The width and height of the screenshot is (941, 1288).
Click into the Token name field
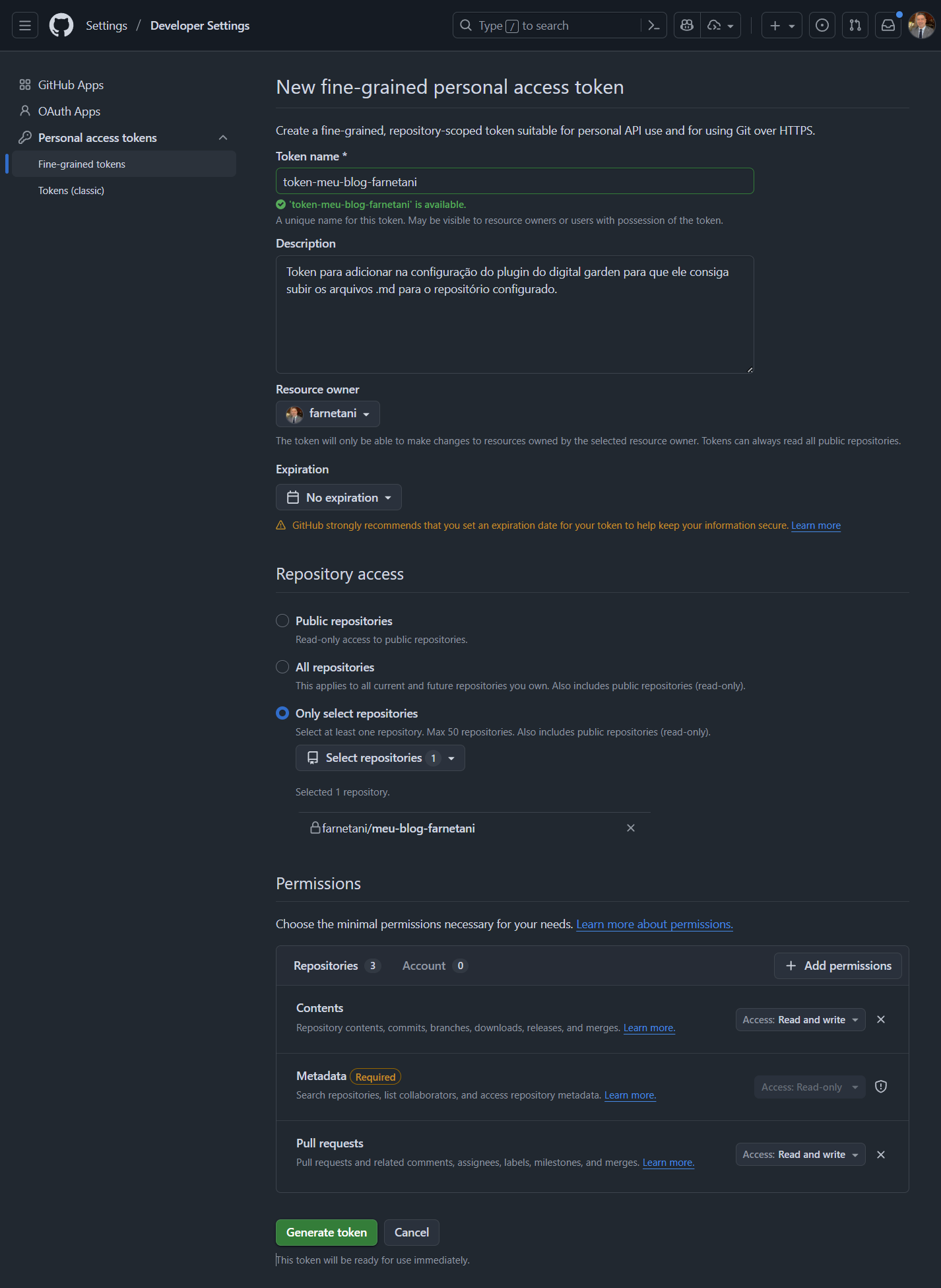point(515,182)
